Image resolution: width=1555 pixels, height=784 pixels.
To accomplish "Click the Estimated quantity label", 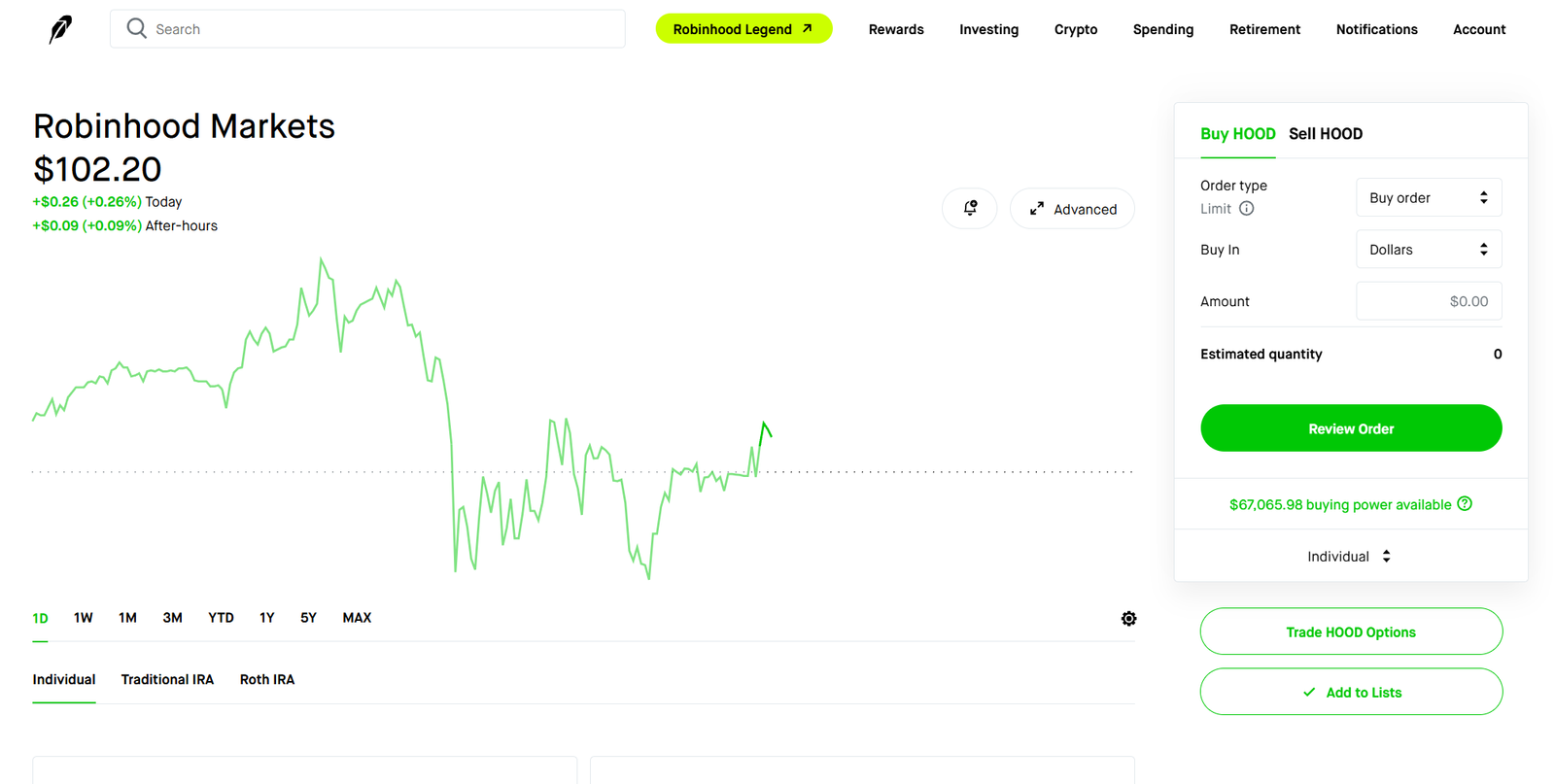I will coord(1261,354).
